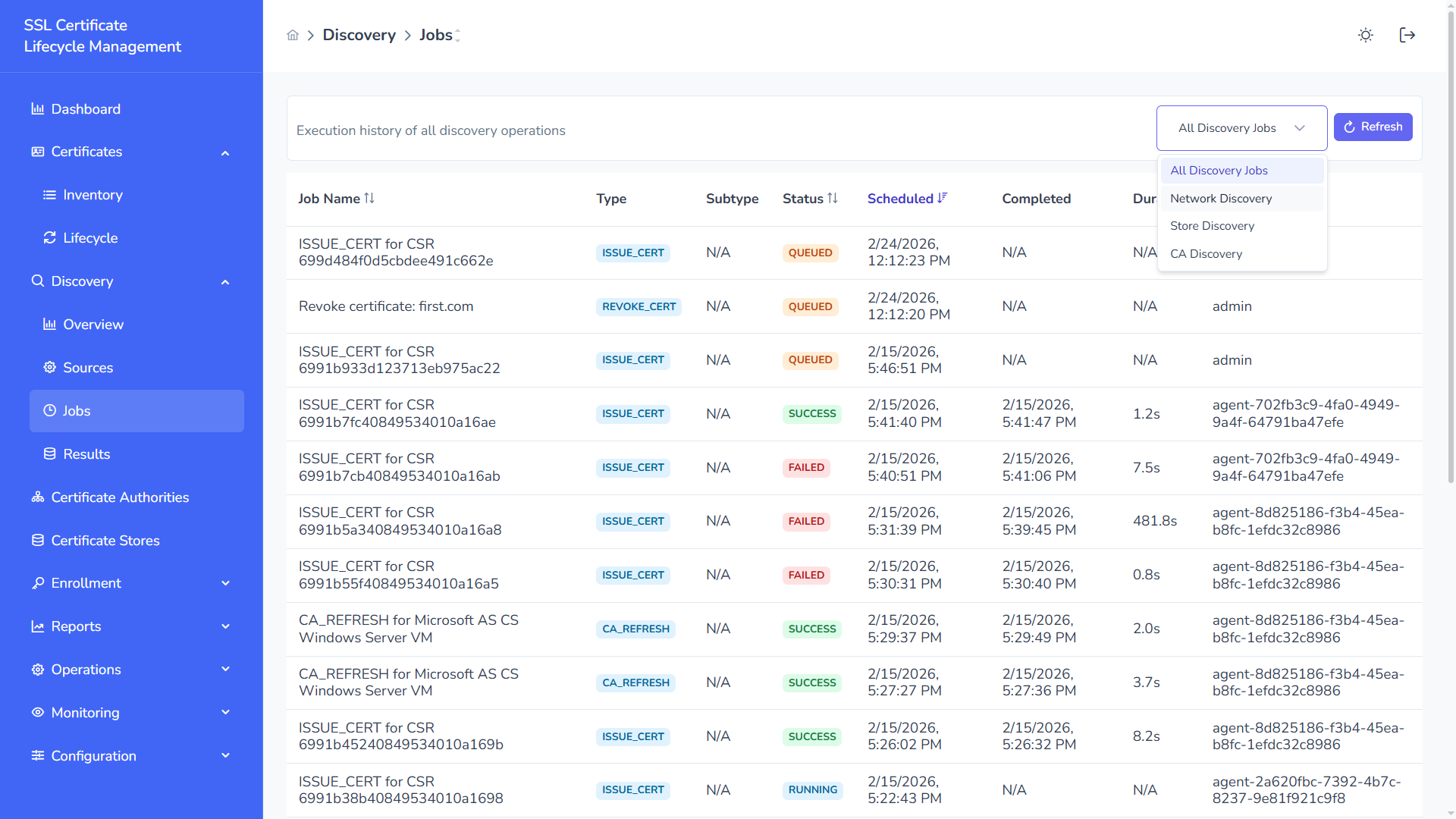Open the All Discovery Jobs dropdown
The width and height of the screenshot is (1456, 819).
1241,128
